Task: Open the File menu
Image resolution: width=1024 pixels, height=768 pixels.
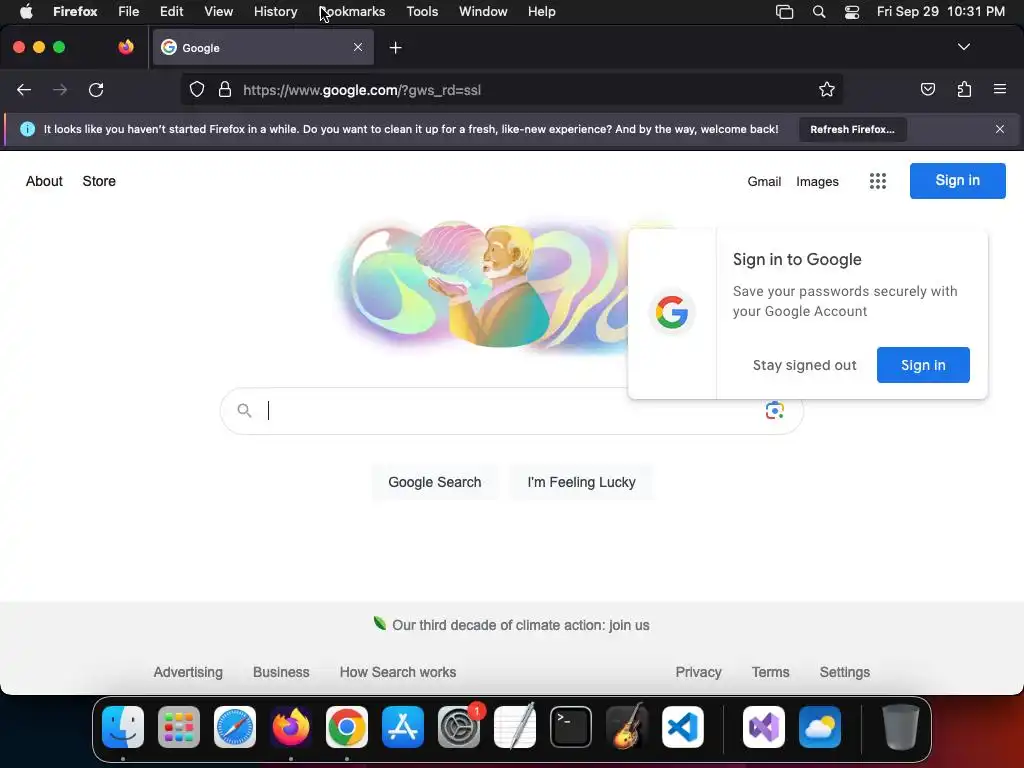Action: pyautogui.click(x=129, y=12)
